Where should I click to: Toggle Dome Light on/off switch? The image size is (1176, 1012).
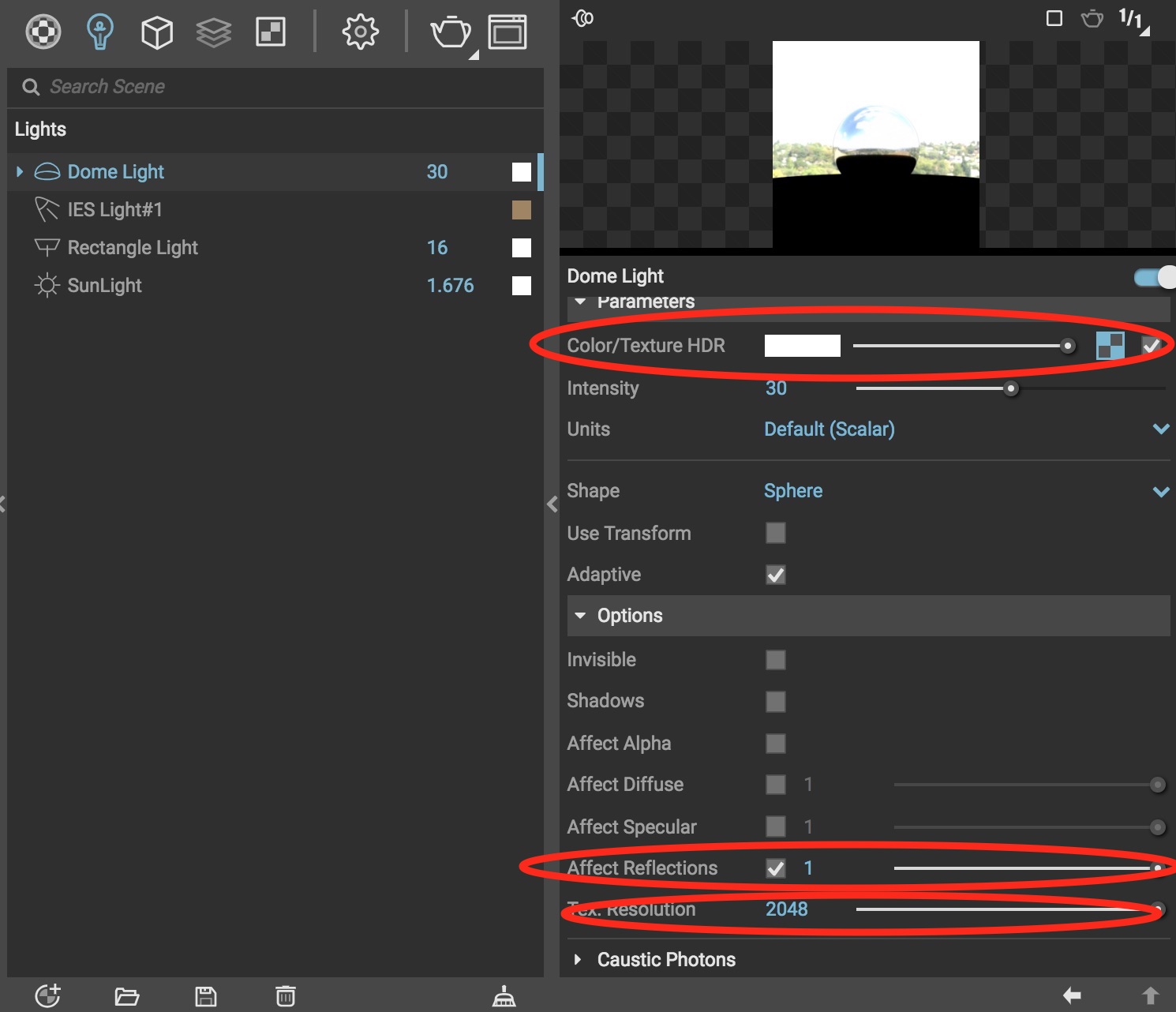click(x=1152, y=277)
